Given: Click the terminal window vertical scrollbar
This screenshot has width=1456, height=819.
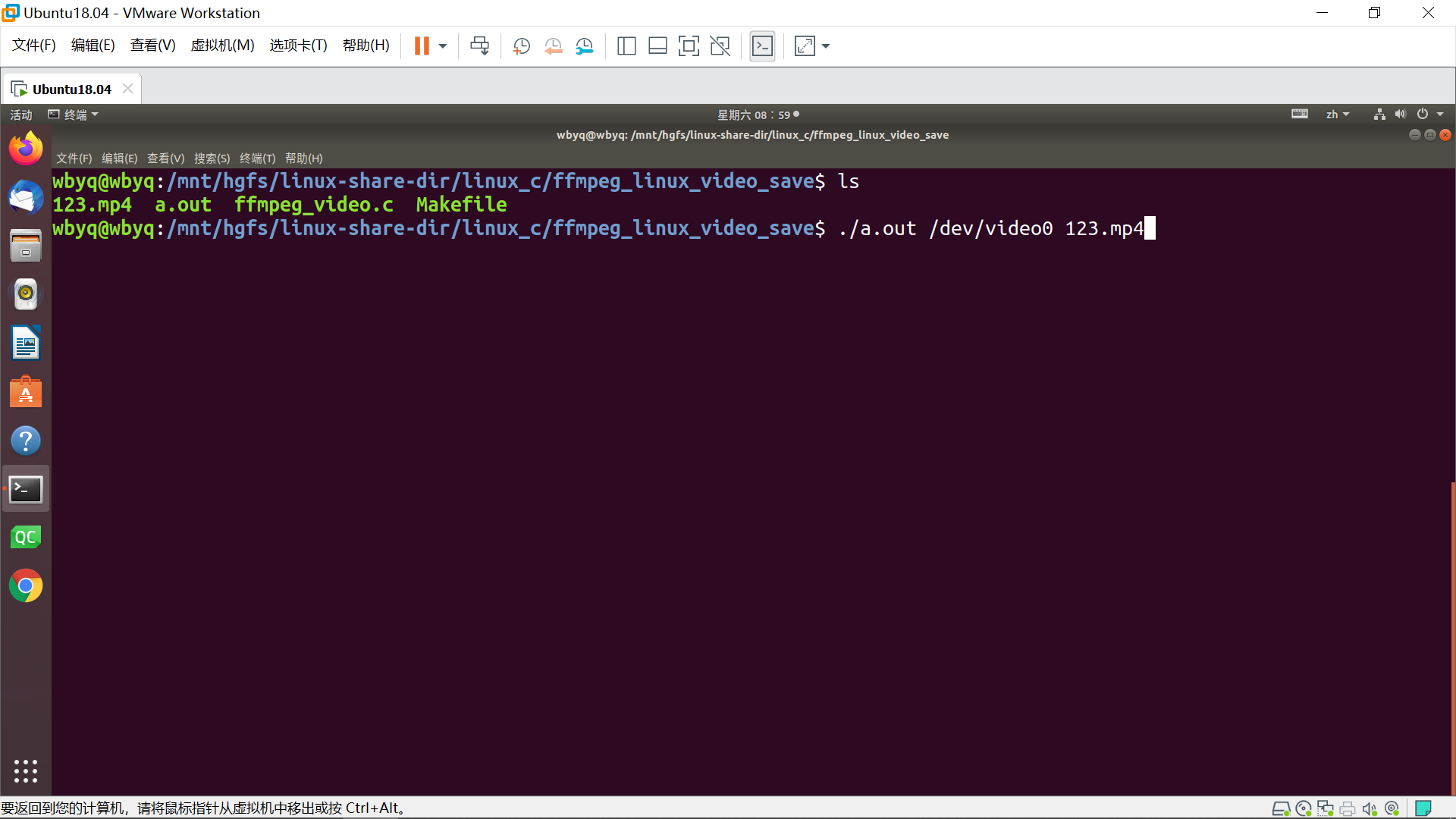Looking at the screenshot, I should point(1452,637).
